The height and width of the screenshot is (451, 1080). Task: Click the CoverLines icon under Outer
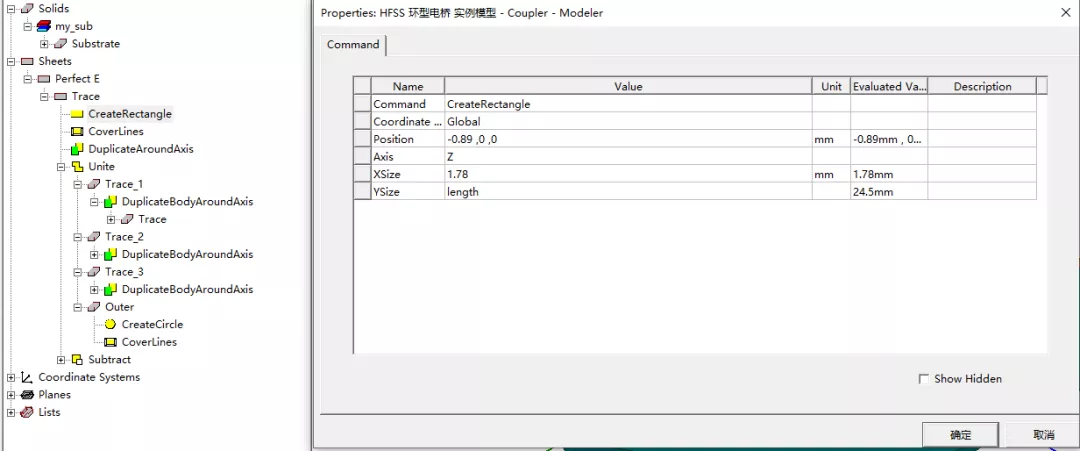(110, 342)
